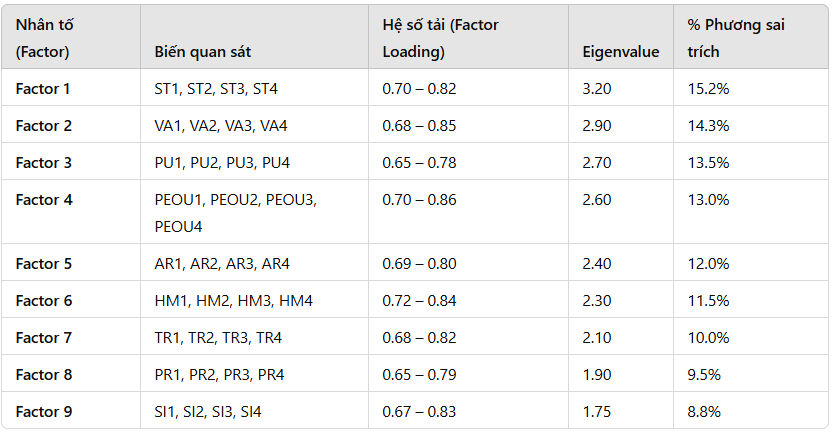Select the Factor 3 loading range 0.65 – 0.78
Viewport: 835px width, 433px height.
pos(419,163)
